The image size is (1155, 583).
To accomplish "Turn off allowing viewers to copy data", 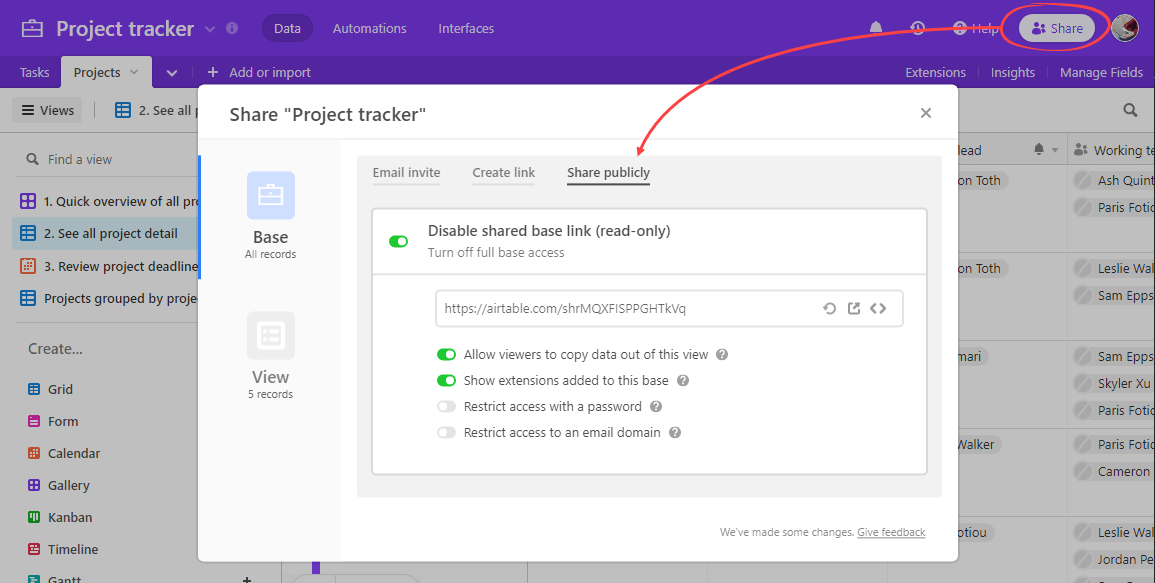I will (447, 354).
